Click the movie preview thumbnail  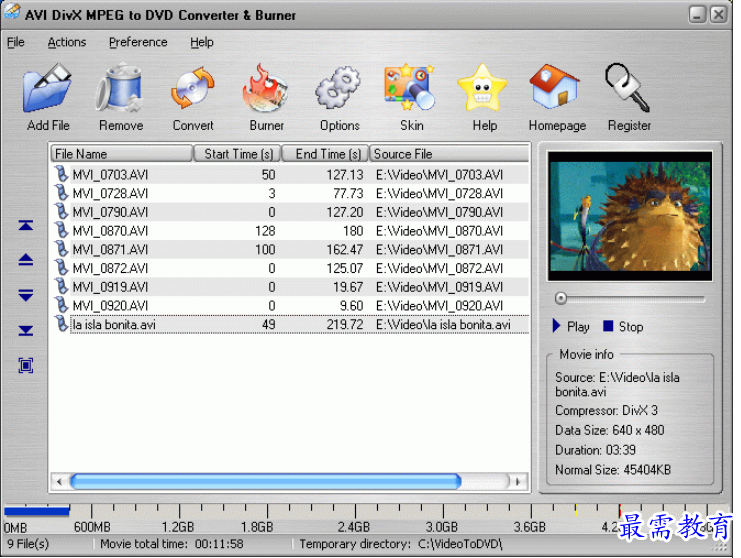pos(630,216)
